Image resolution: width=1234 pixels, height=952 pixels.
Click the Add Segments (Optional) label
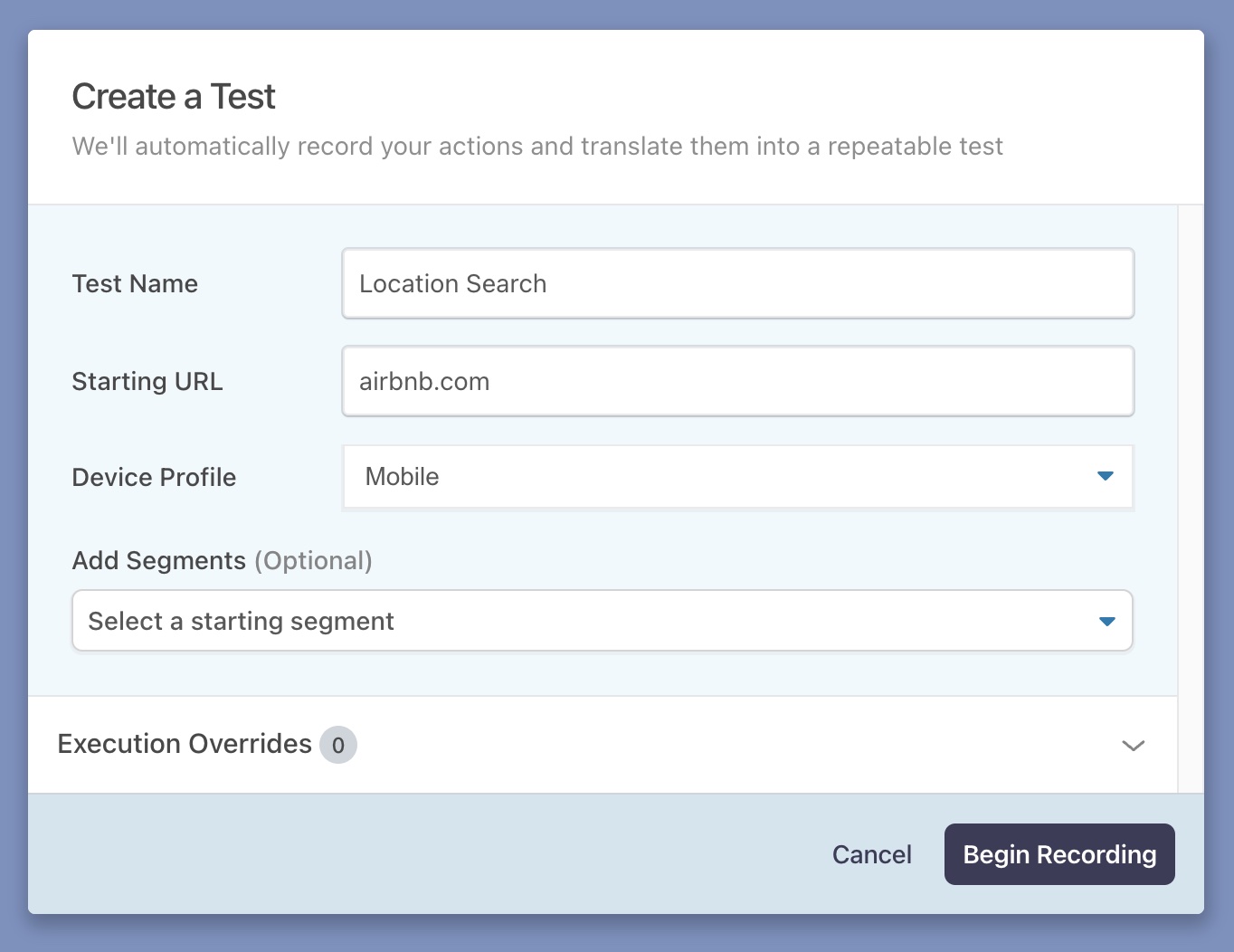[222, 560]
